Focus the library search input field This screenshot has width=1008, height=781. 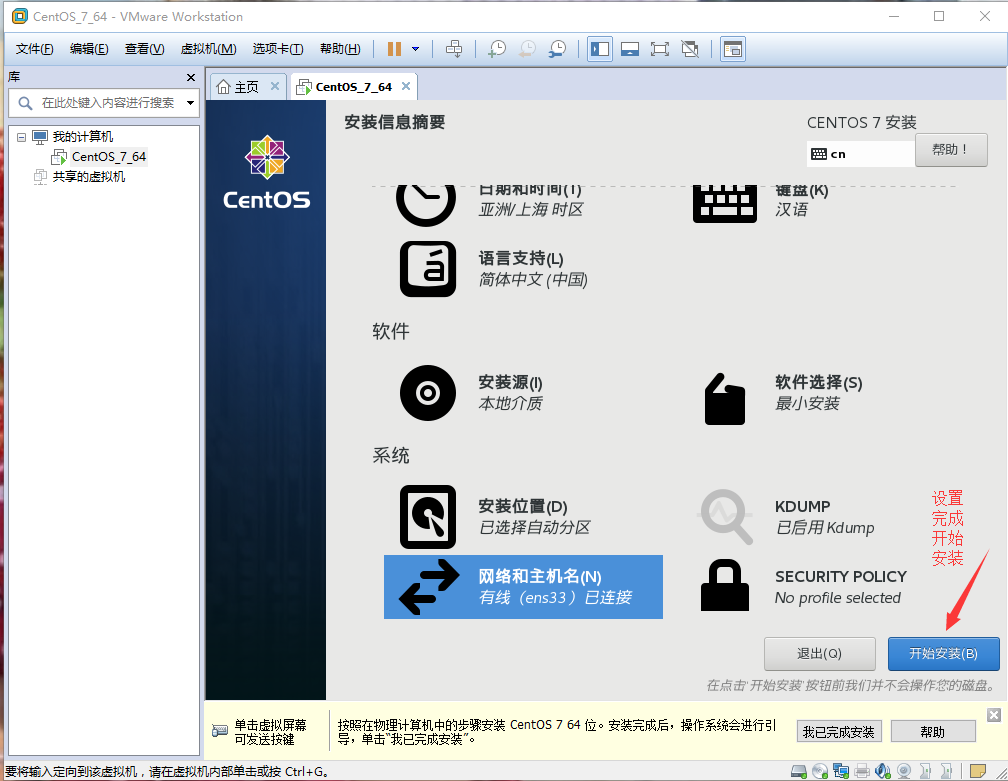click(108, 103)
